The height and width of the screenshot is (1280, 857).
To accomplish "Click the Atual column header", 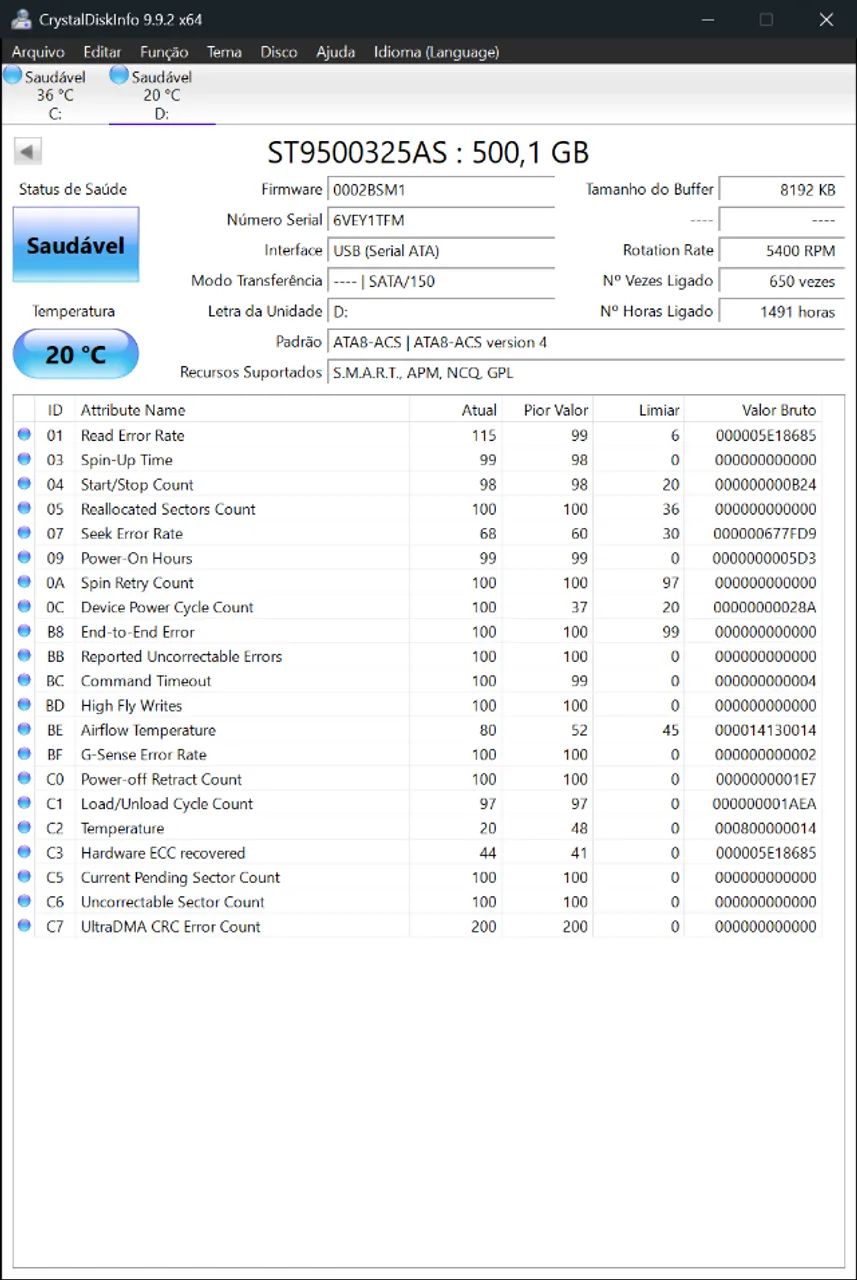I will click(x=454, y=410).
